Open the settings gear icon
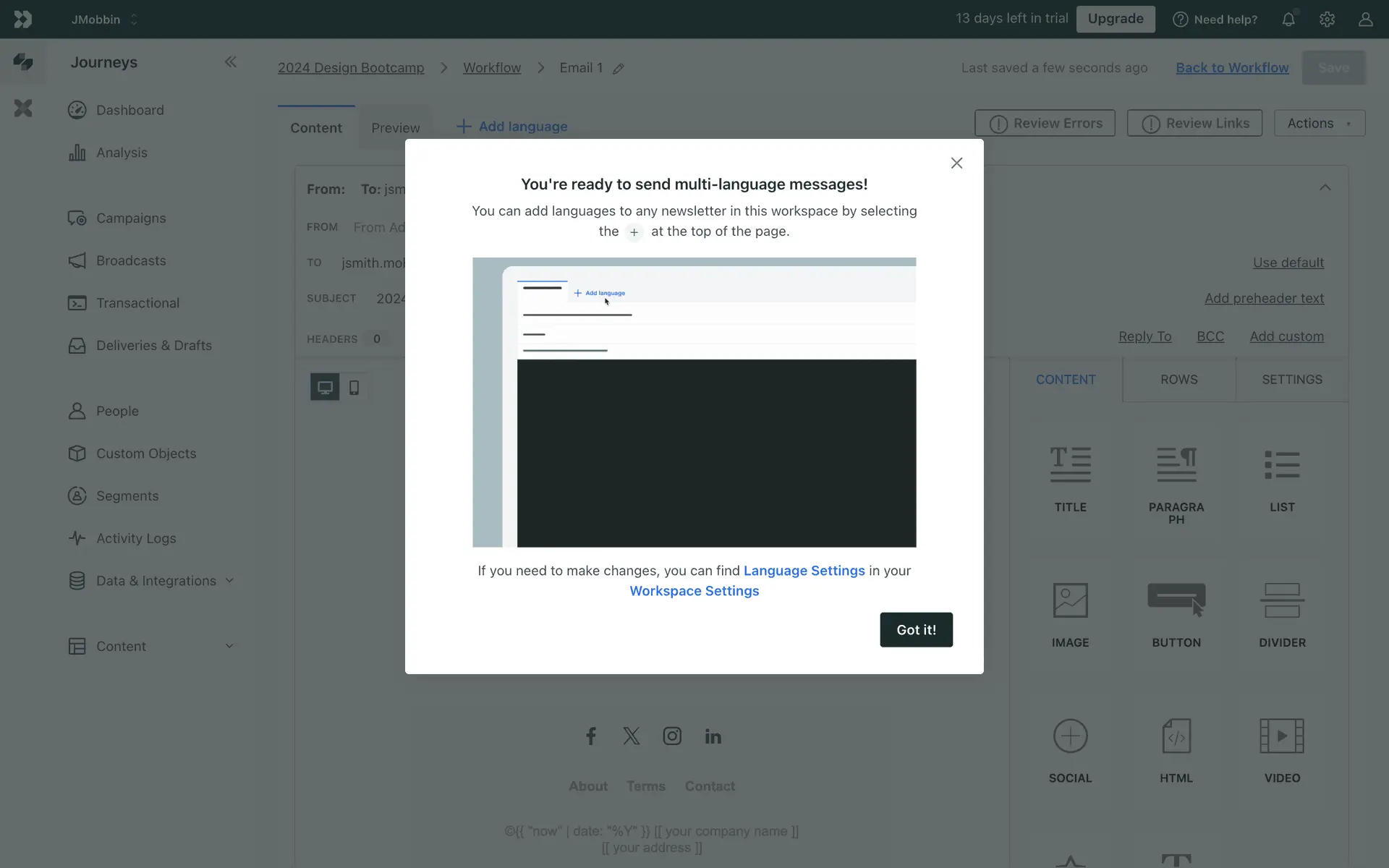Image resolution: width=1389 pixels, height=868 pixels. tap(1327, 20)
